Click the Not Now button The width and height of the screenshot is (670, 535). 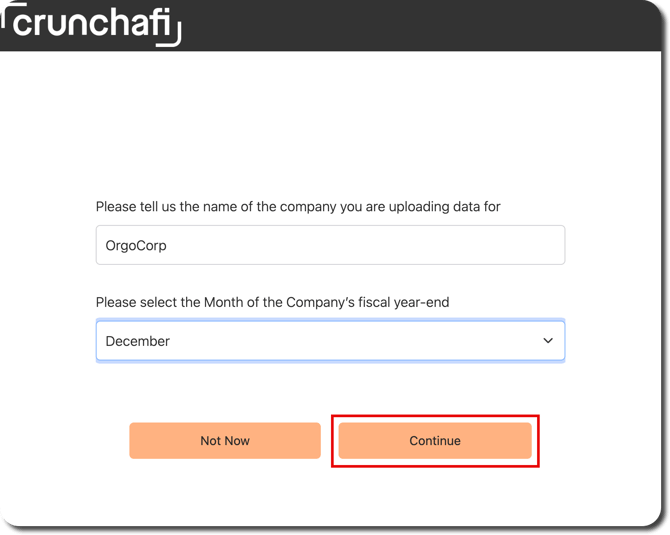coord(225,441)
